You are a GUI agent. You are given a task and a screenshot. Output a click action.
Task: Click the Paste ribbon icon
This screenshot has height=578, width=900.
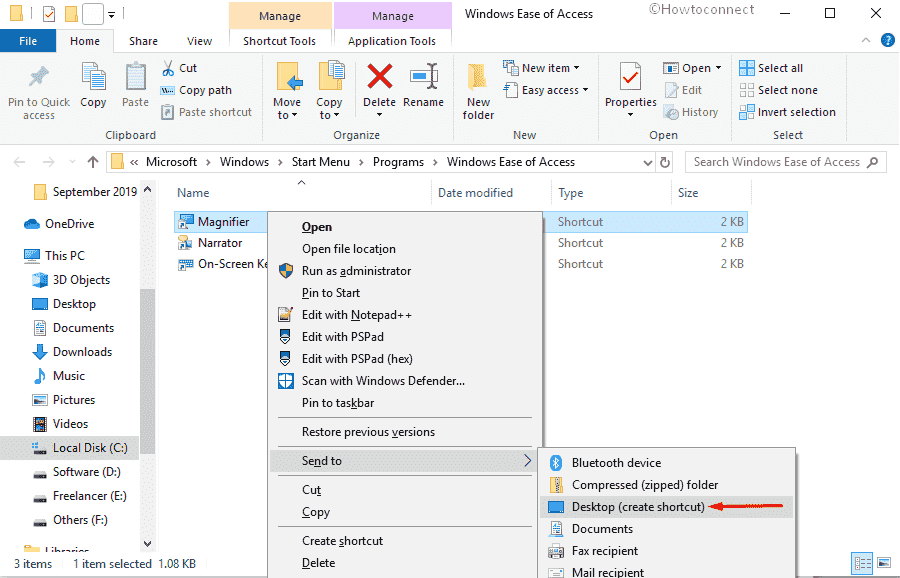pyautogui.click(x=135, y=78)
